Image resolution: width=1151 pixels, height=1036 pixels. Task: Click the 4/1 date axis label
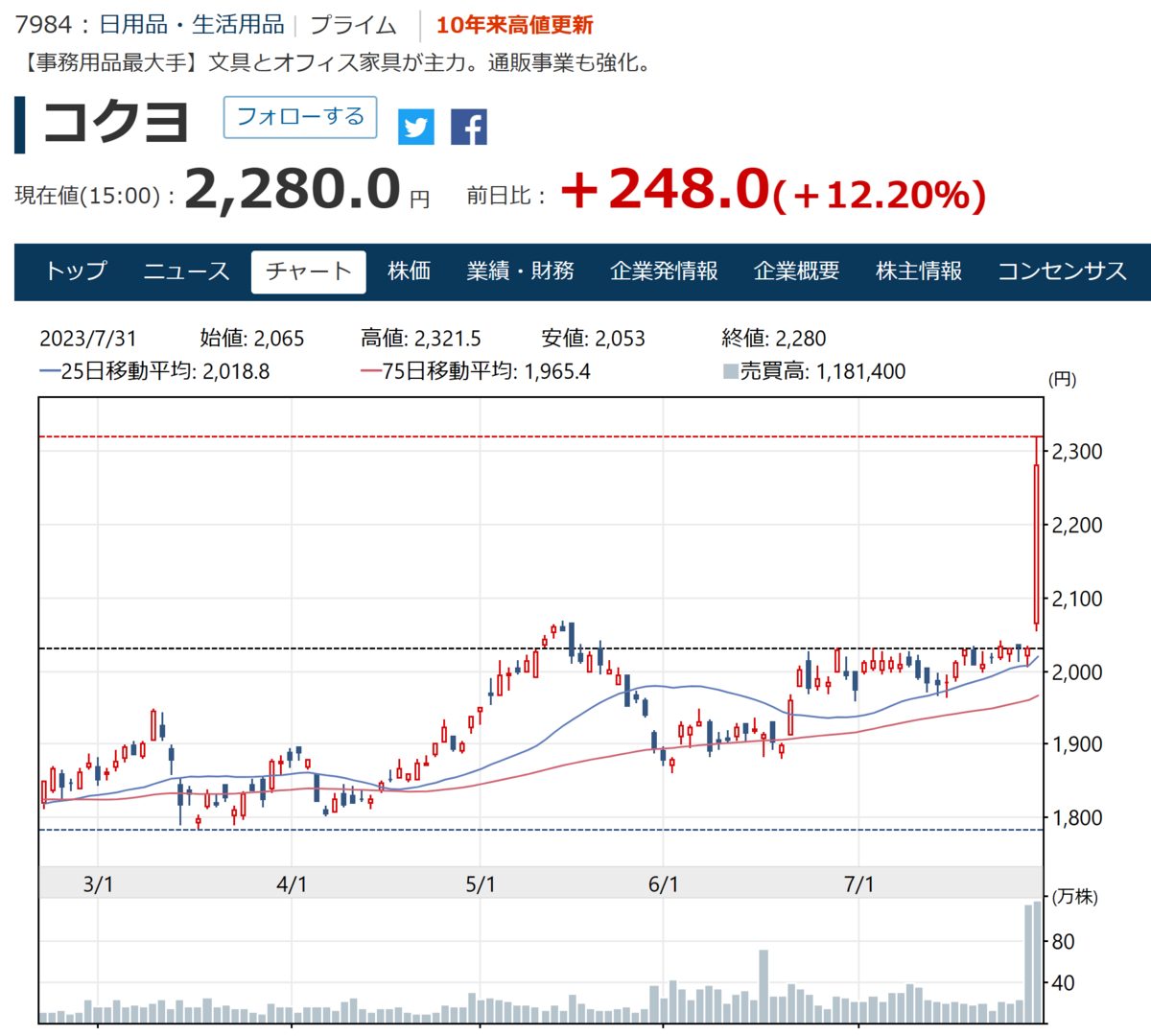coord(292,884)
